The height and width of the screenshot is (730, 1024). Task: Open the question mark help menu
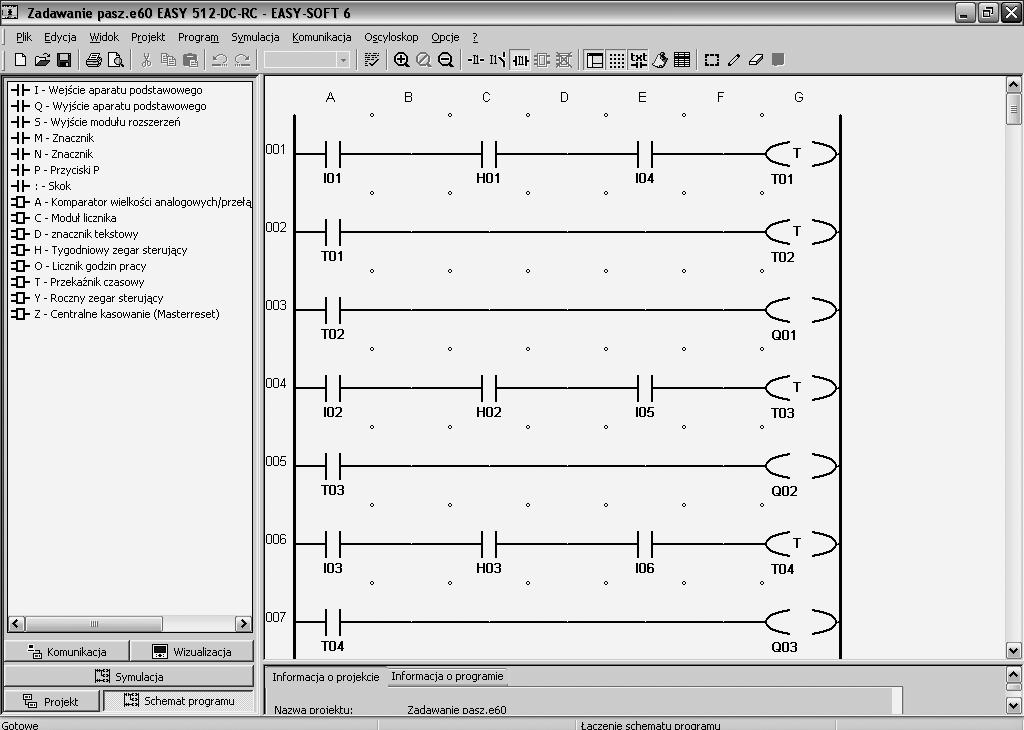pyautogui.click(x=475, y=37)
